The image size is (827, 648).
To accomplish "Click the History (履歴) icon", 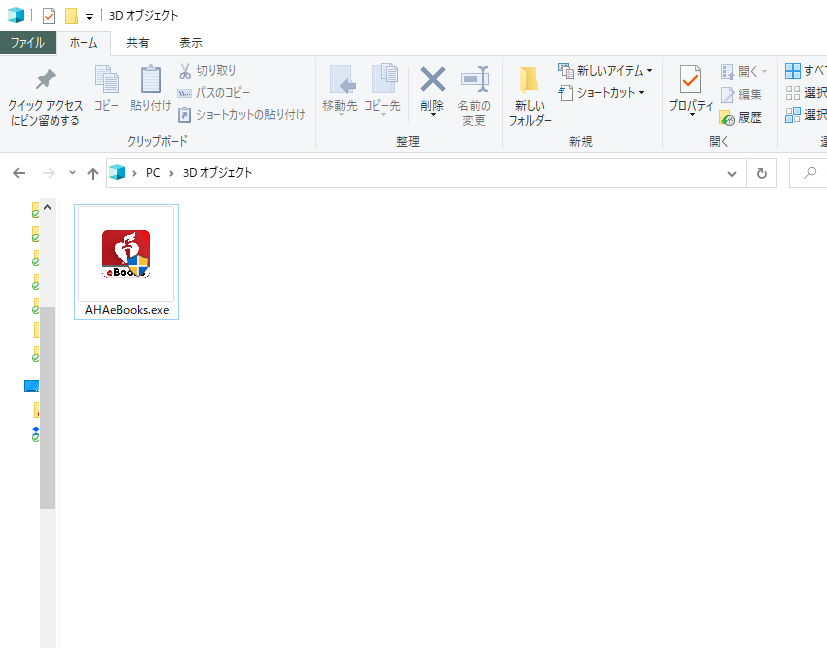I will click(x=727, y=117).
